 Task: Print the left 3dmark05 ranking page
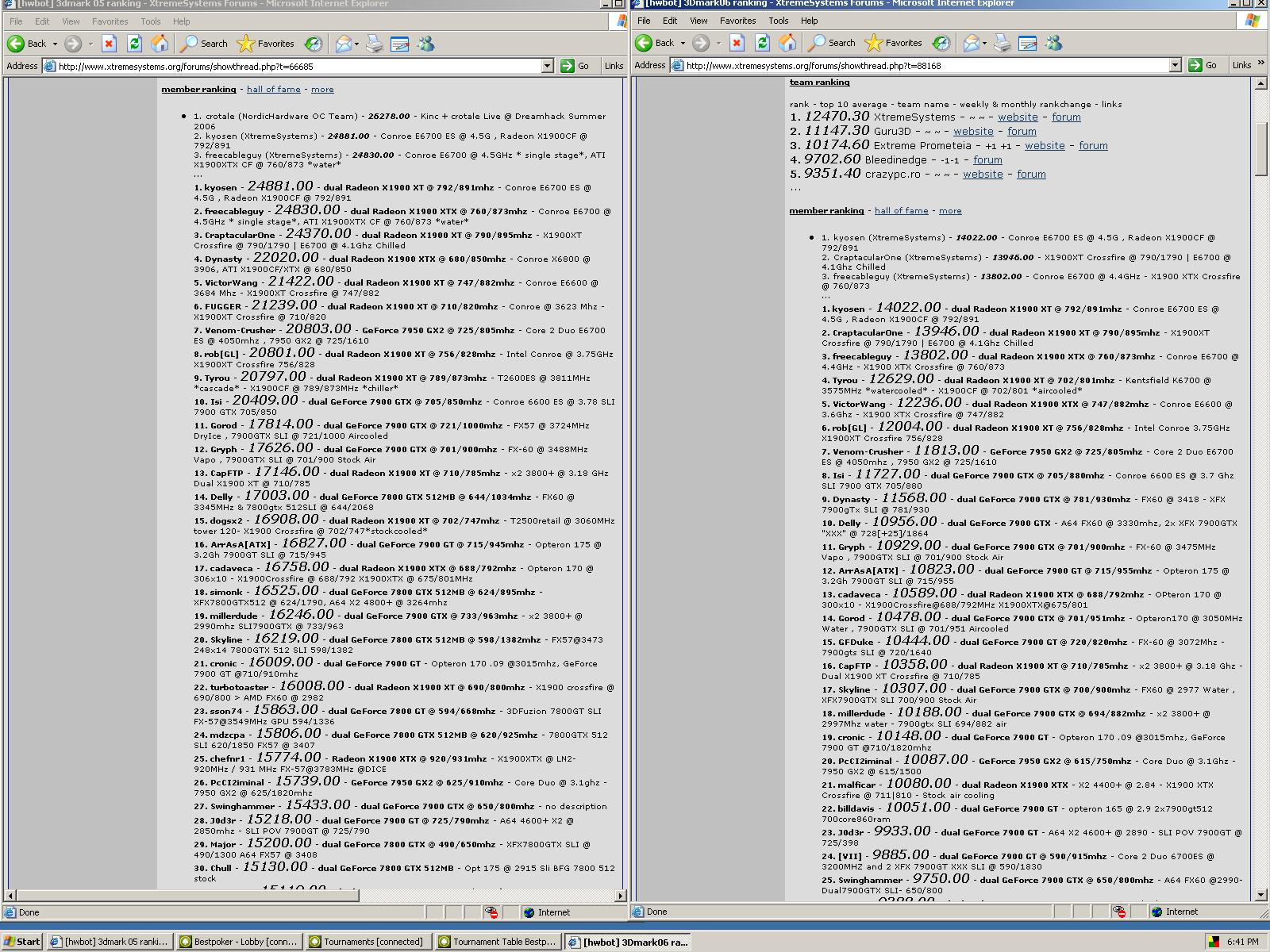pos(374,44)
